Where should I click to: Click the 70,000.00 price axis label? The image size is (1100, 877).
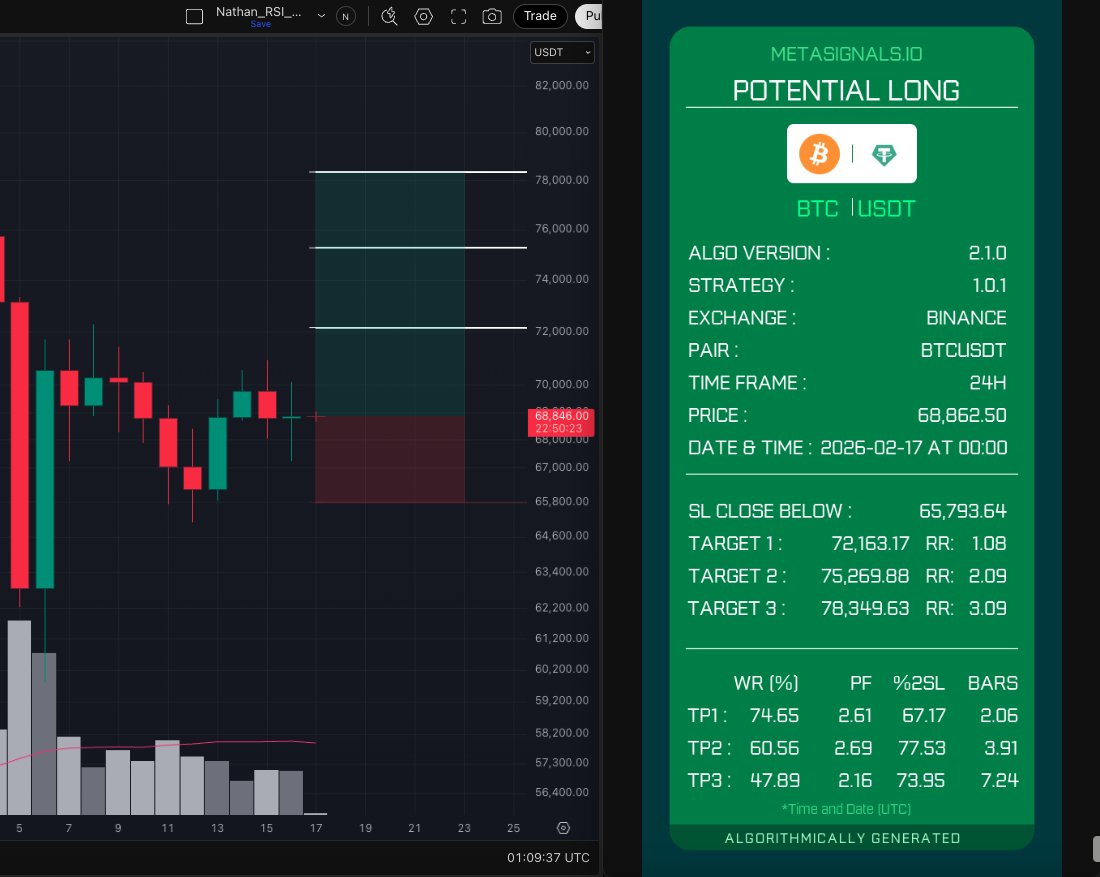coord(562,384)
